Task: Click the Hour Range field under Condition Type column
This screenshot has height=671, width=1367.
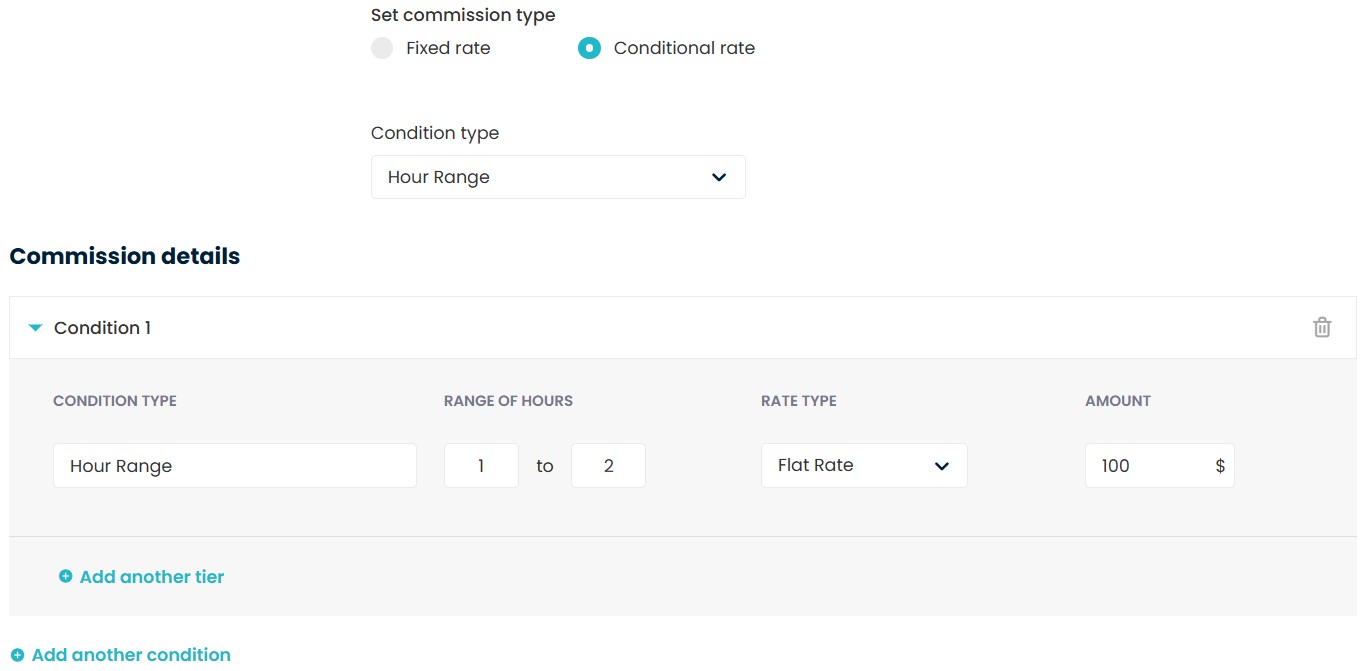Action: point(234,466)
